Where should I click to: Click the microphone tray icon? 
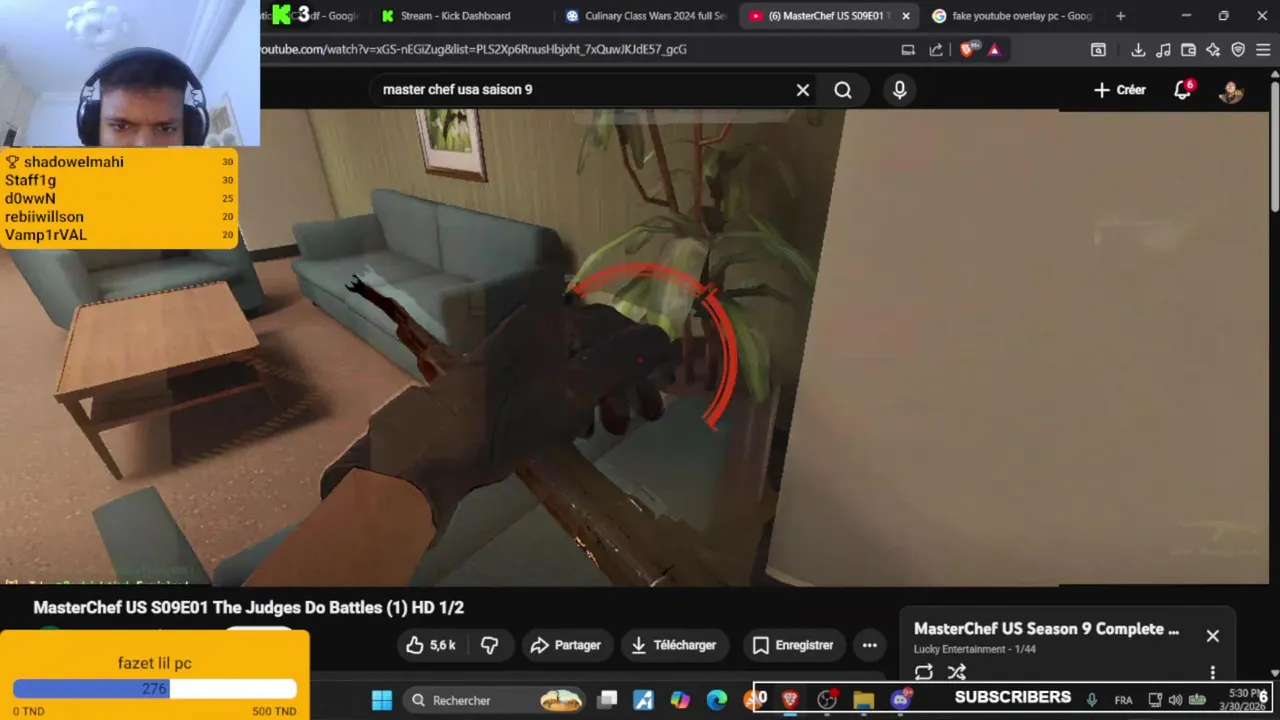pyautogui.click(x=1092, y=700)
